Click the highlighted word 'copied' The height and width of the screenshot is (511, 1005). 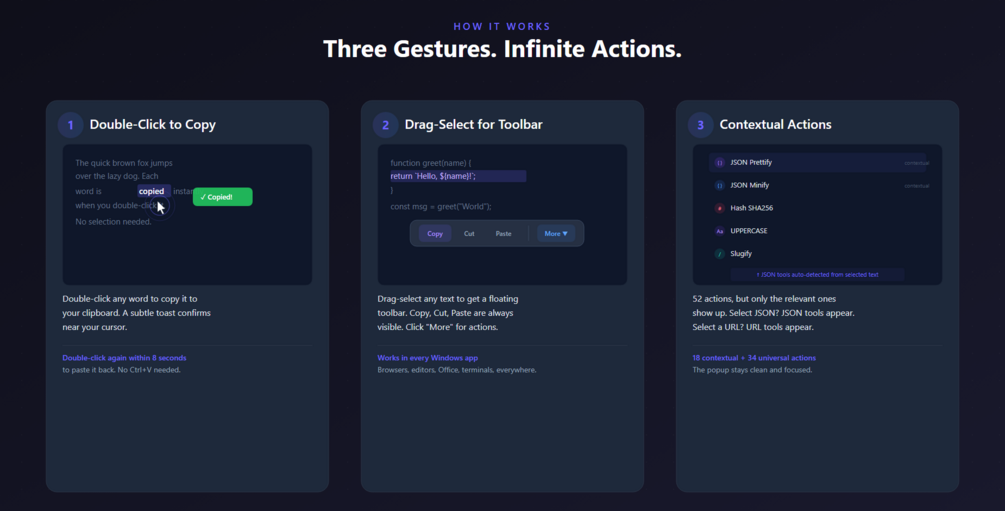(x=152, y=191)
